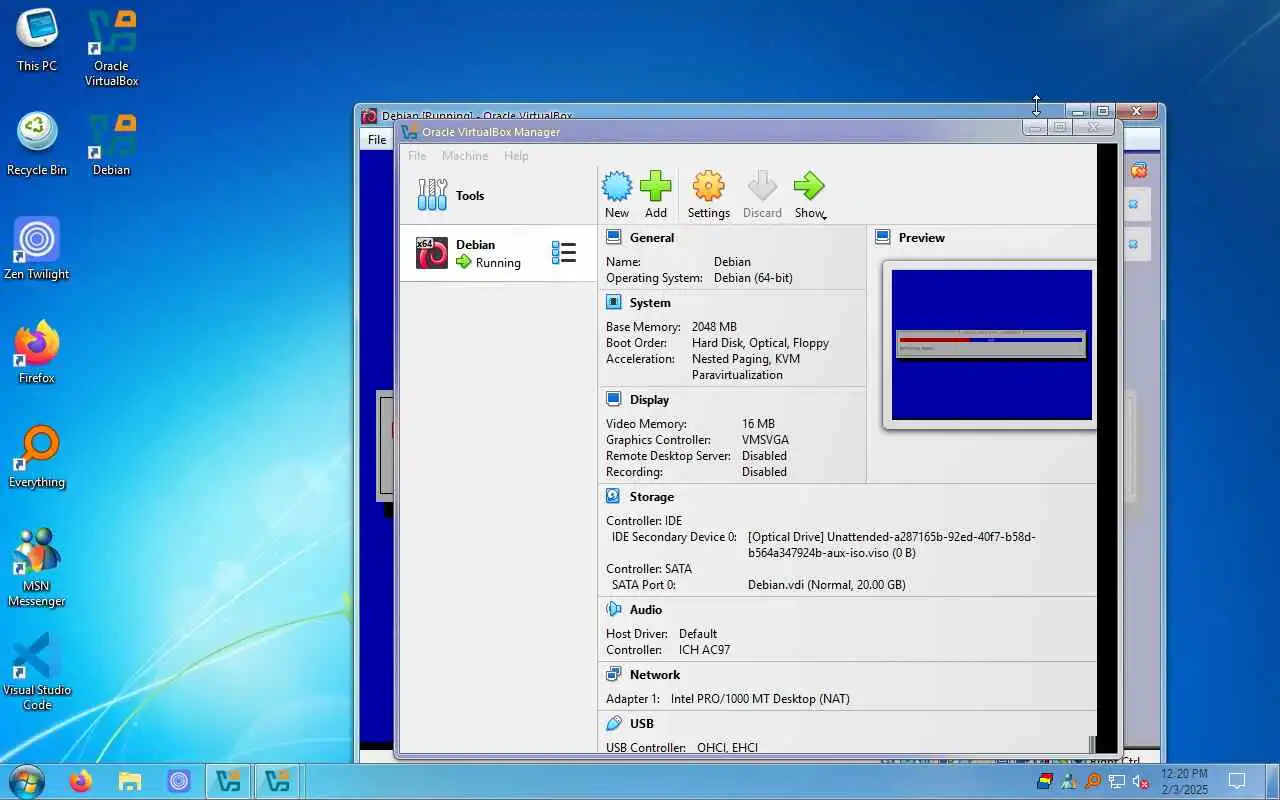Select the Debian desktop shortcut
The width and height of the screenshot is (1280, 800).
click(111, 145)
